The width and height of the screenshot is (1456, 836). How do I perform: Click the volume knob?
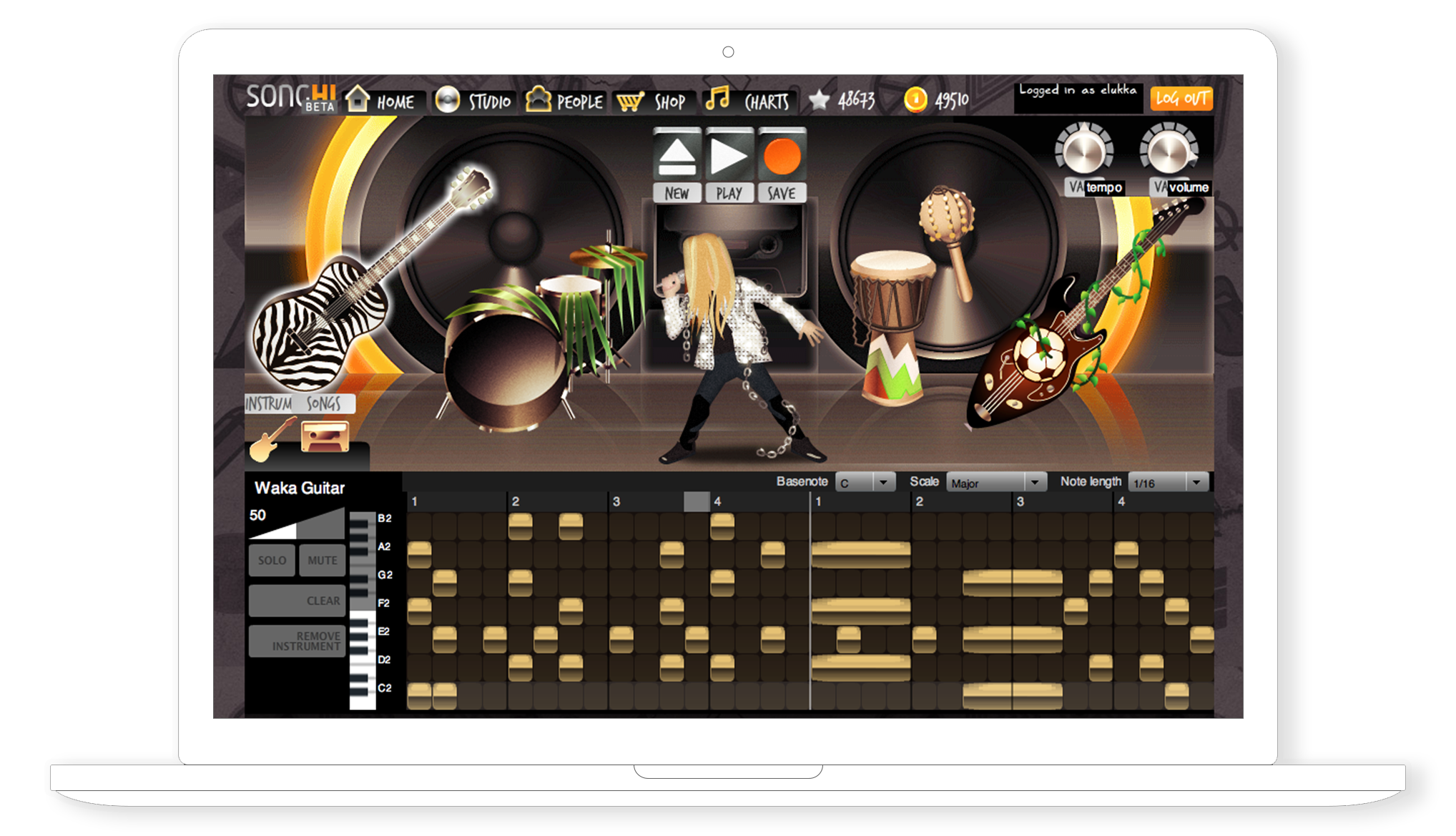click(x=1169, y=150)
